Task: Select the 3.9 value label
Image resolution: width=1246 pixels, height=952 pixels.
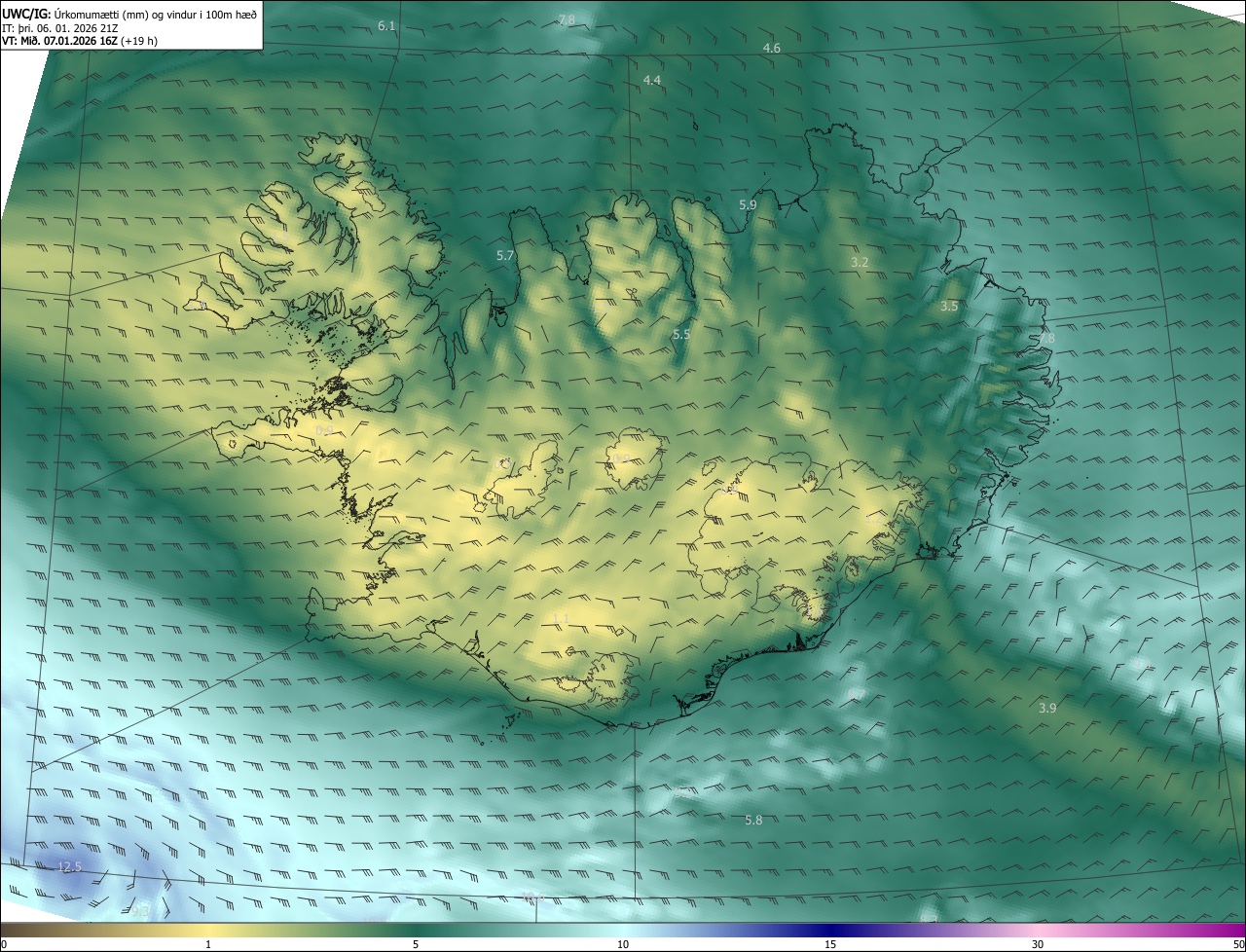Action: pos(1047,708)
